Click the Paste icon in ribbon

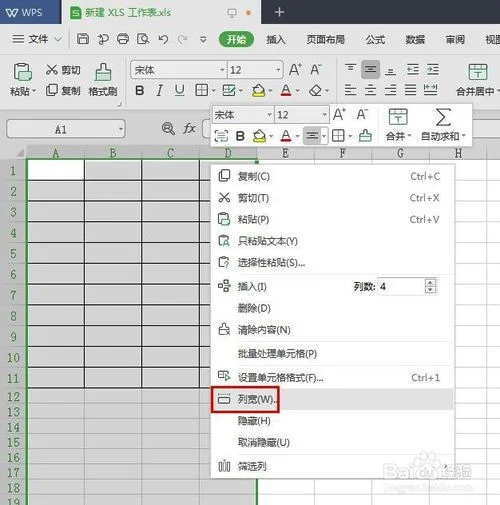click(x=22, y=72)
